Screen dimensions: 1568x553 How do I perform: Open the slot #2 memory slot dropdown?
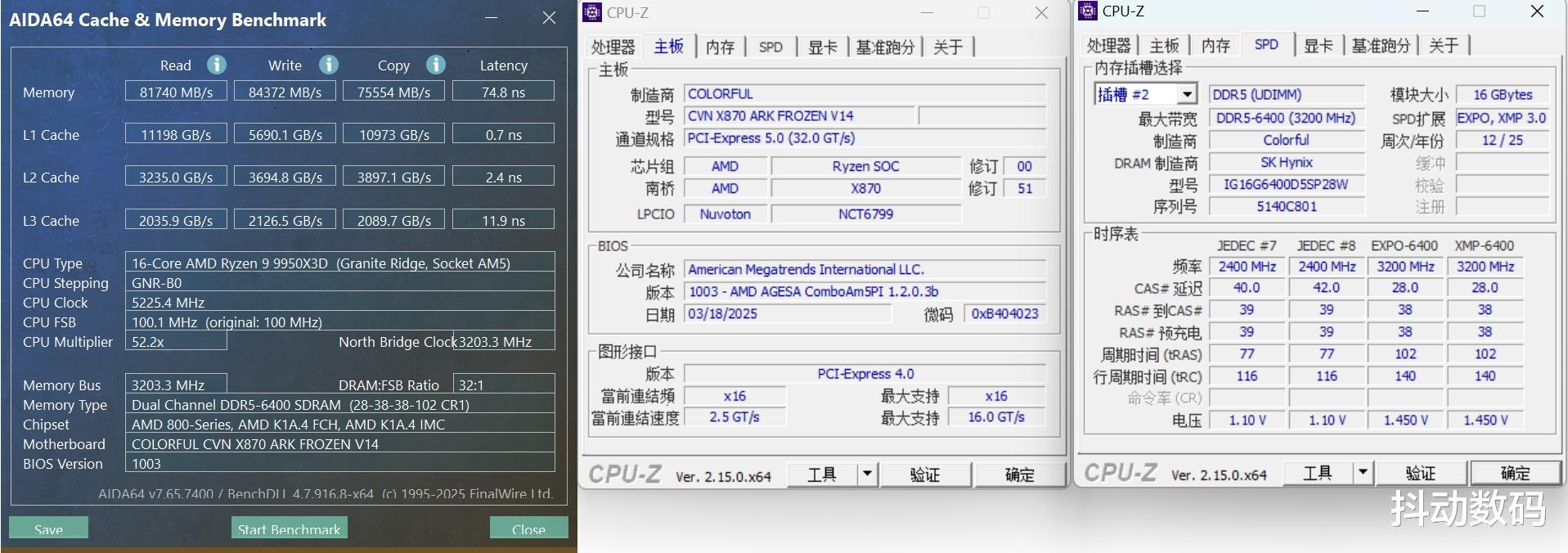(1188, 94)
